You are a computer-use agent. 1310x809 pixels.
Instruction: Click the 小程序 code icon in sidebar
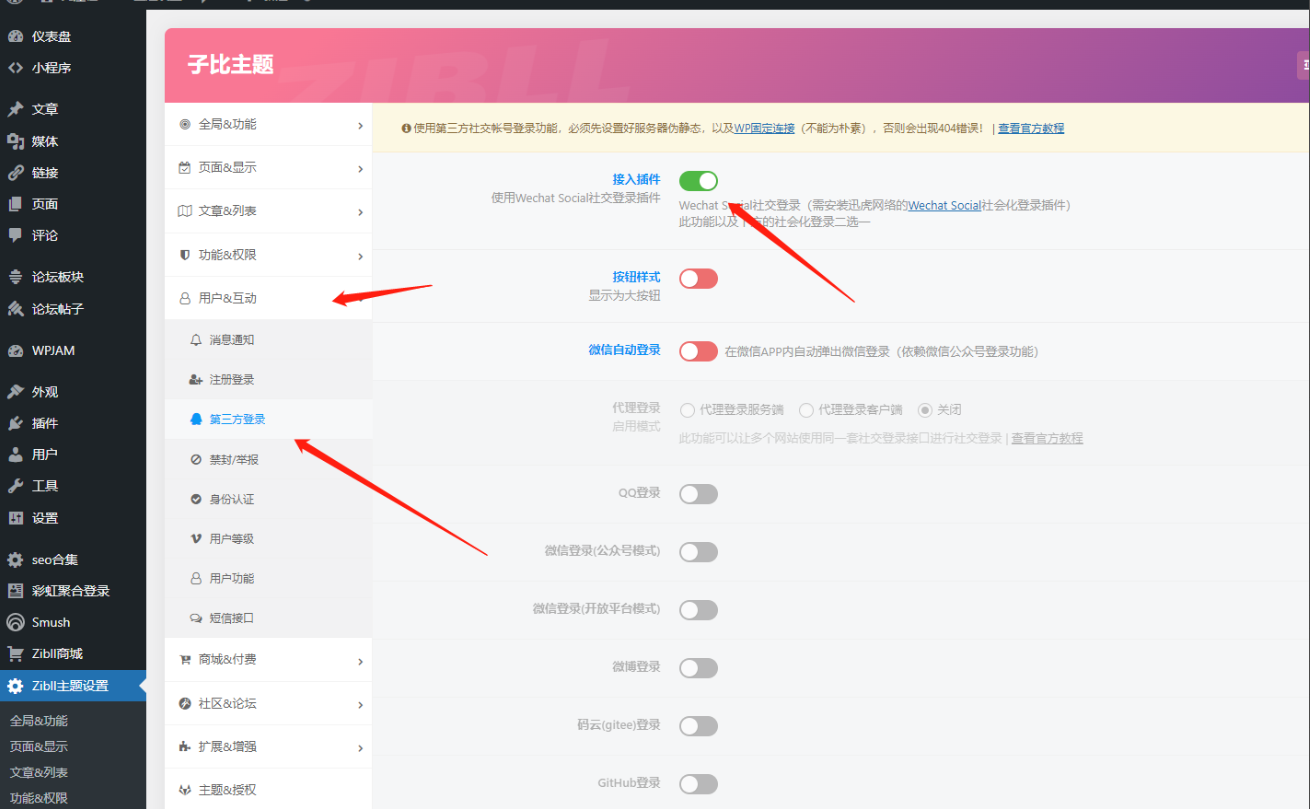point(15,68)
